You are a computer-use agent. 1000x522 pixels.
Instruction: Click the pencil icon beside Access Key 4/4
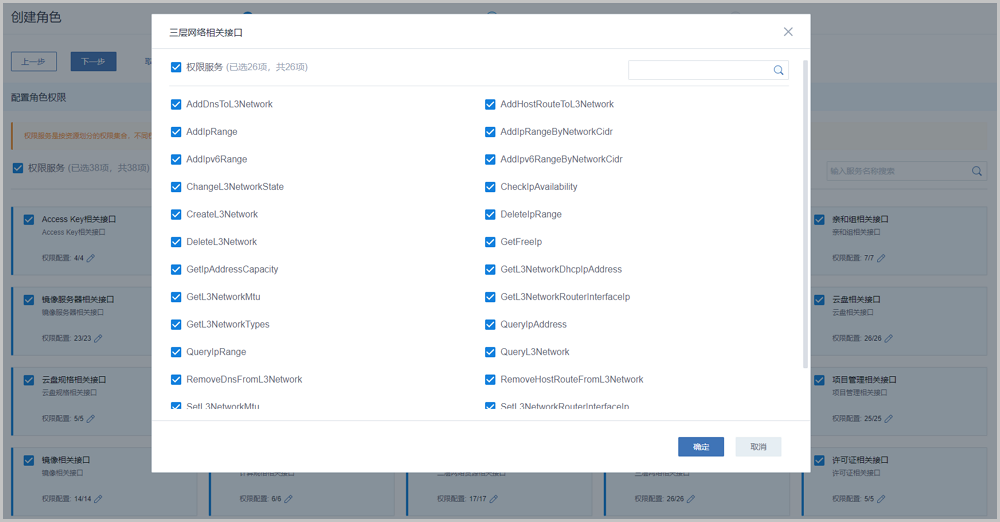coord(92,258)
